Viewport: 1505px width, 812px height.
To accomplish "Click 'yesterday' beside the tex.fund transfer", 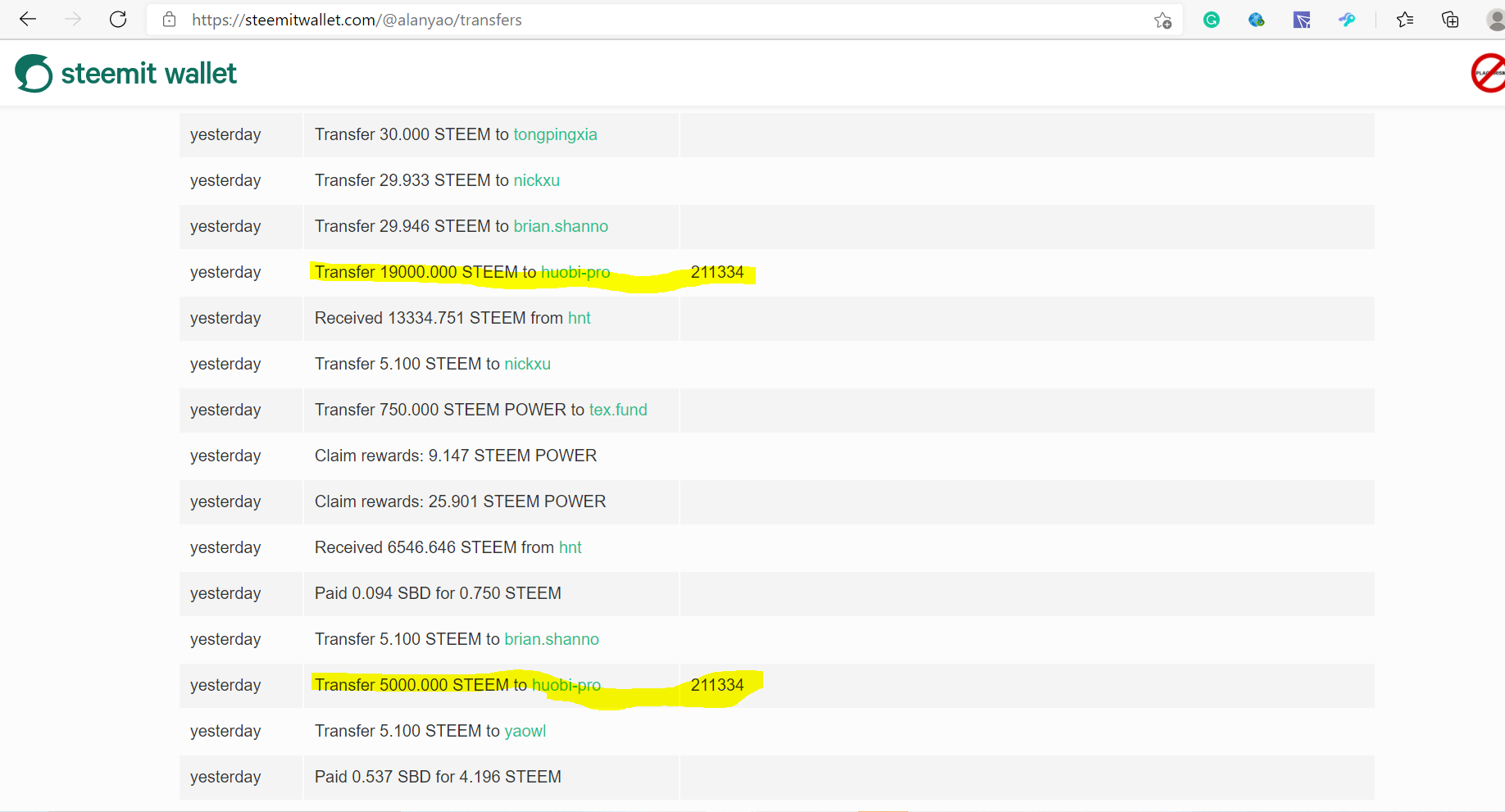I will click(225, 410).
